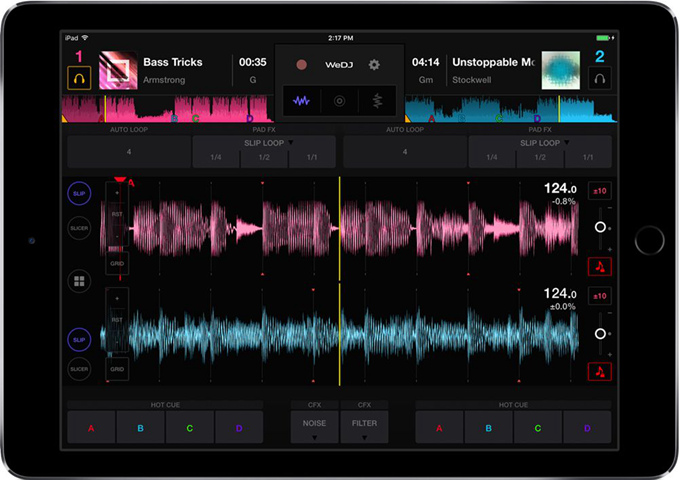
Task: Tap the battery icon in status bar
Action: (x=604, y=38)
